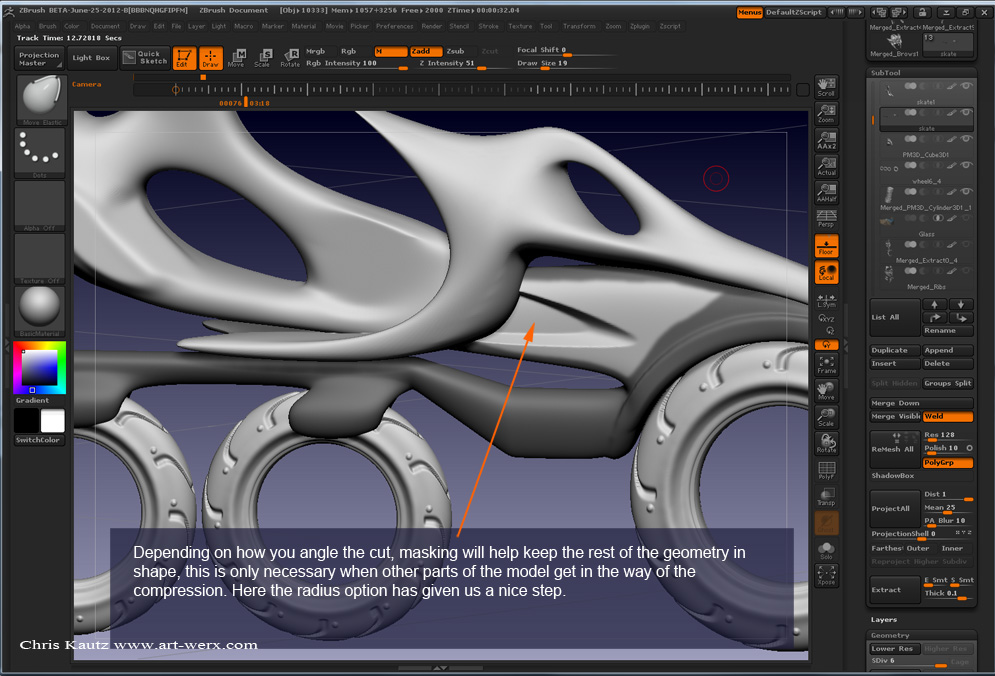Select the Rotate transform icon in top shelf

click(290, 58)
